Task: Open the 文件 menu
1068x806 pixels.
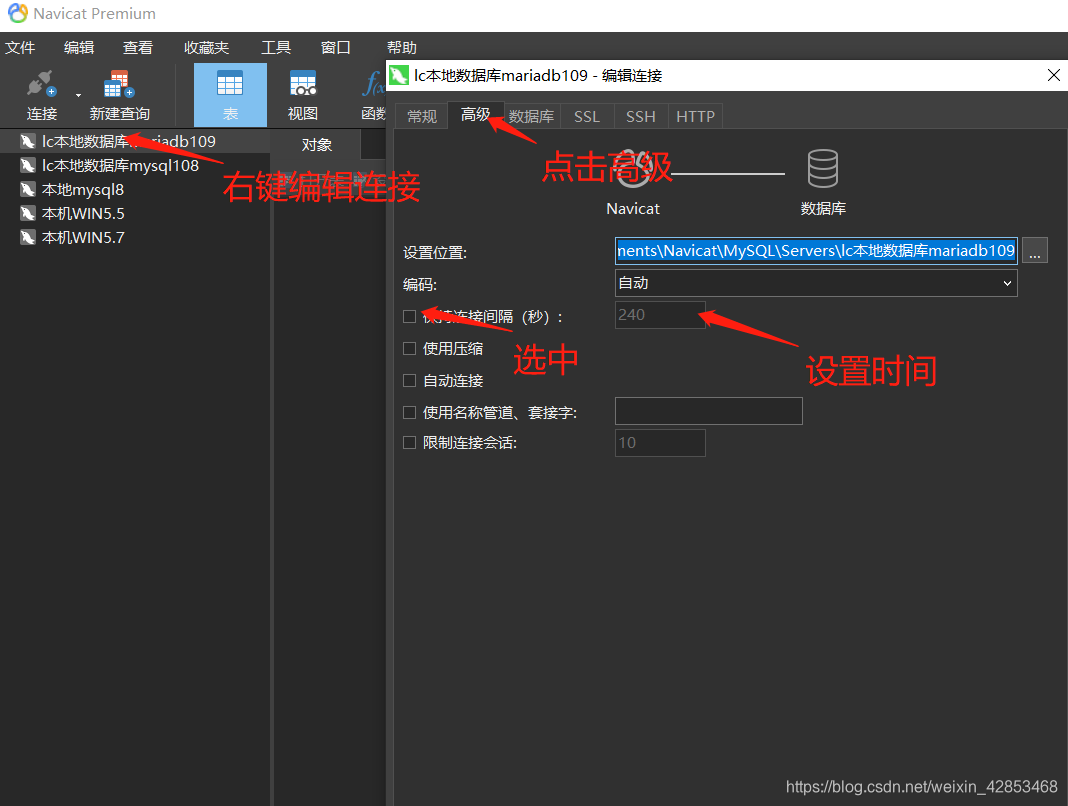Action: click(x=20, y=47)
